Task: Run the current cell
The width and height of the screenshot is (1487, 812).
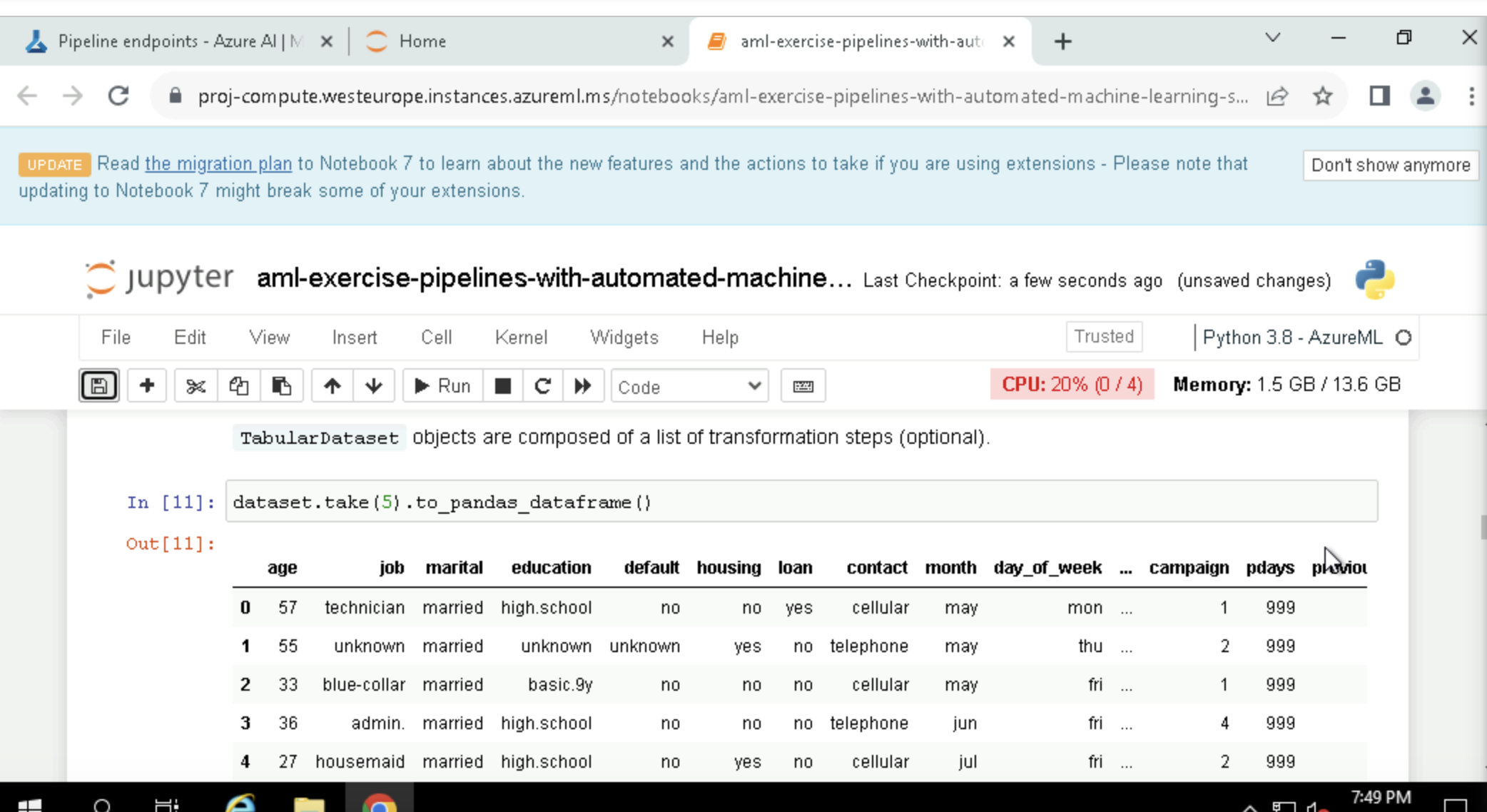Action: pos(442,386)
